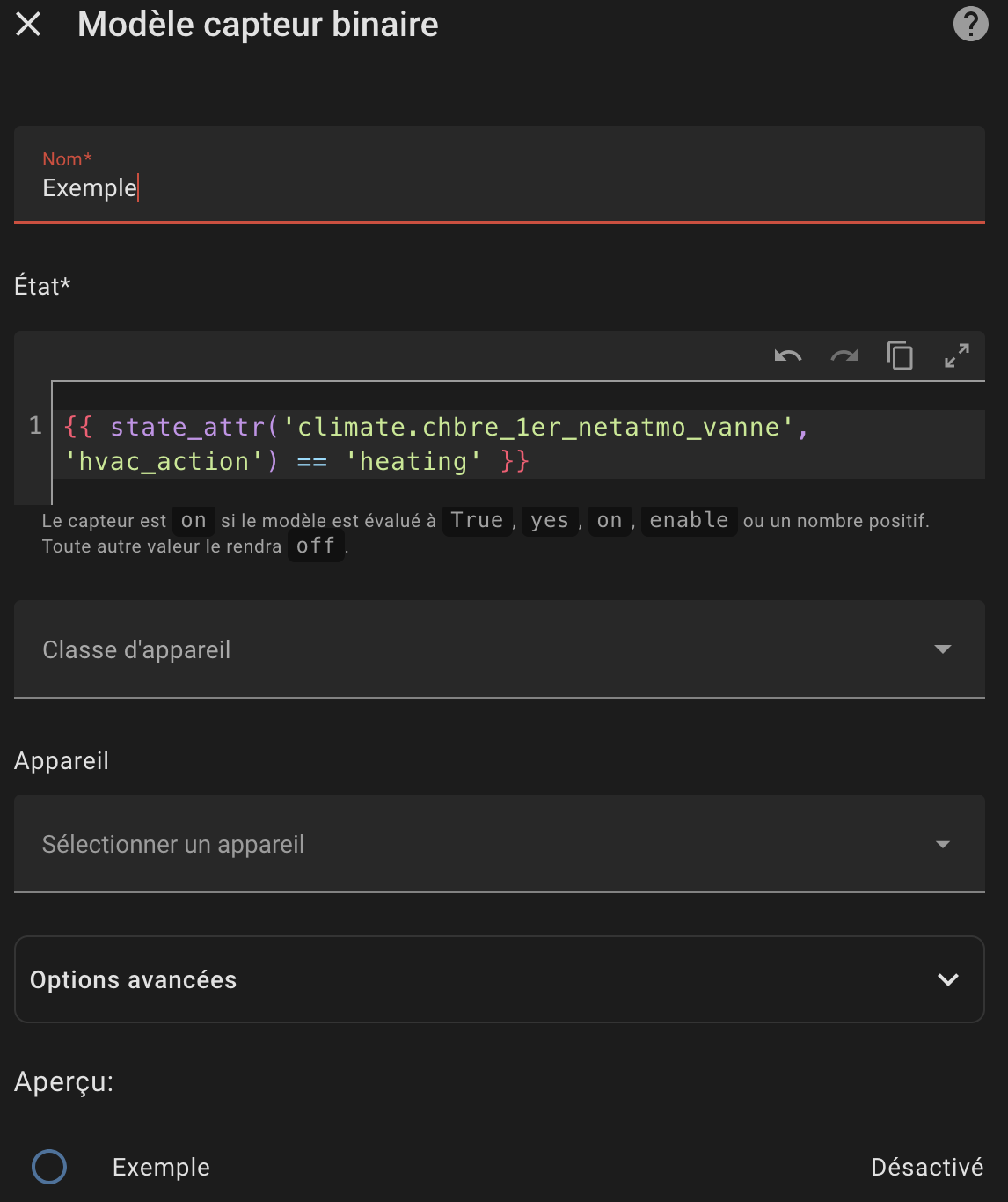Image resolution: width=1008 pixels, height=1202 pixels.
Task: Click the climate.chbre_1er_netatmo_vanne entity string
Action: (x=537, y=428)
